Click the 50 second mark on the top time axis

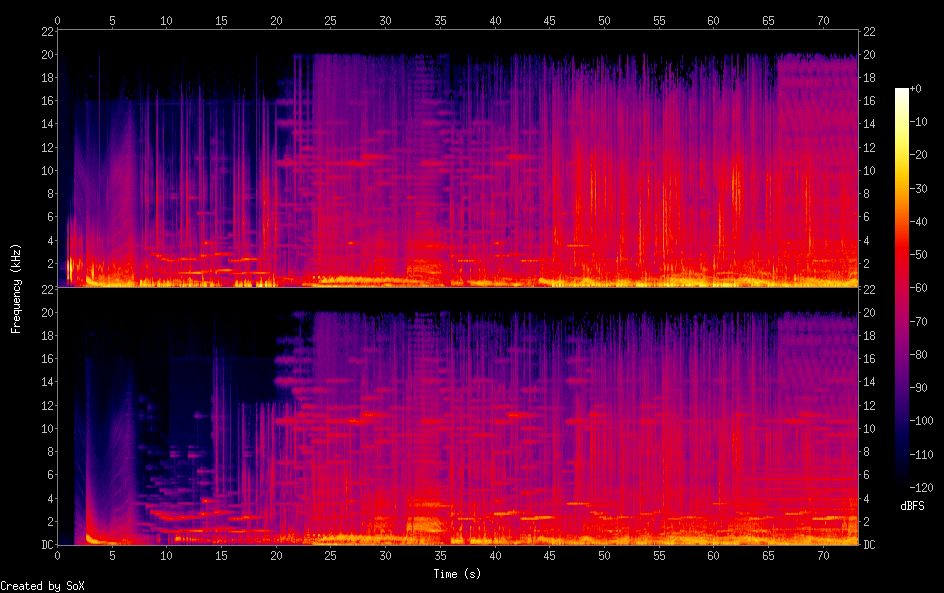click(604, 20)
